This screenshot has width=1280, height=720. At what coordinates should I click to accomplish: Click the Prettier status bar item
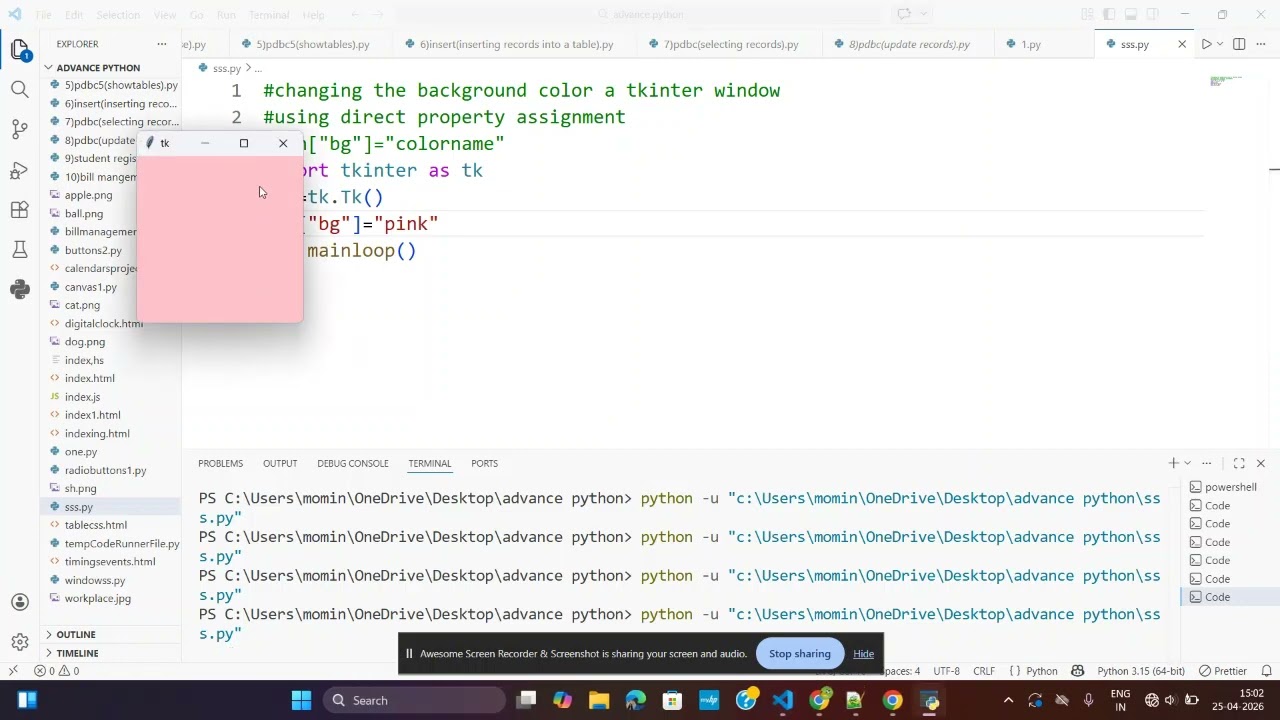pyautogui.click(x=1222, y=671)
